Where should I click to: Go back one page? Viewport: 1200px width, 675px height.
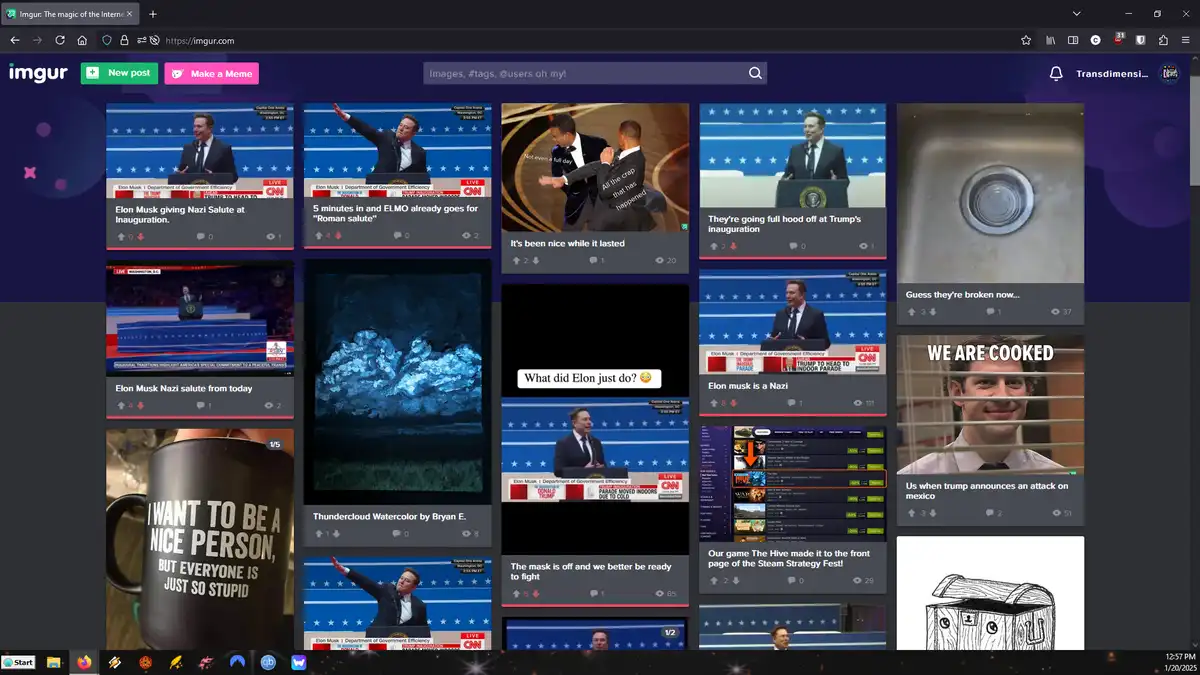coord(15,41)
